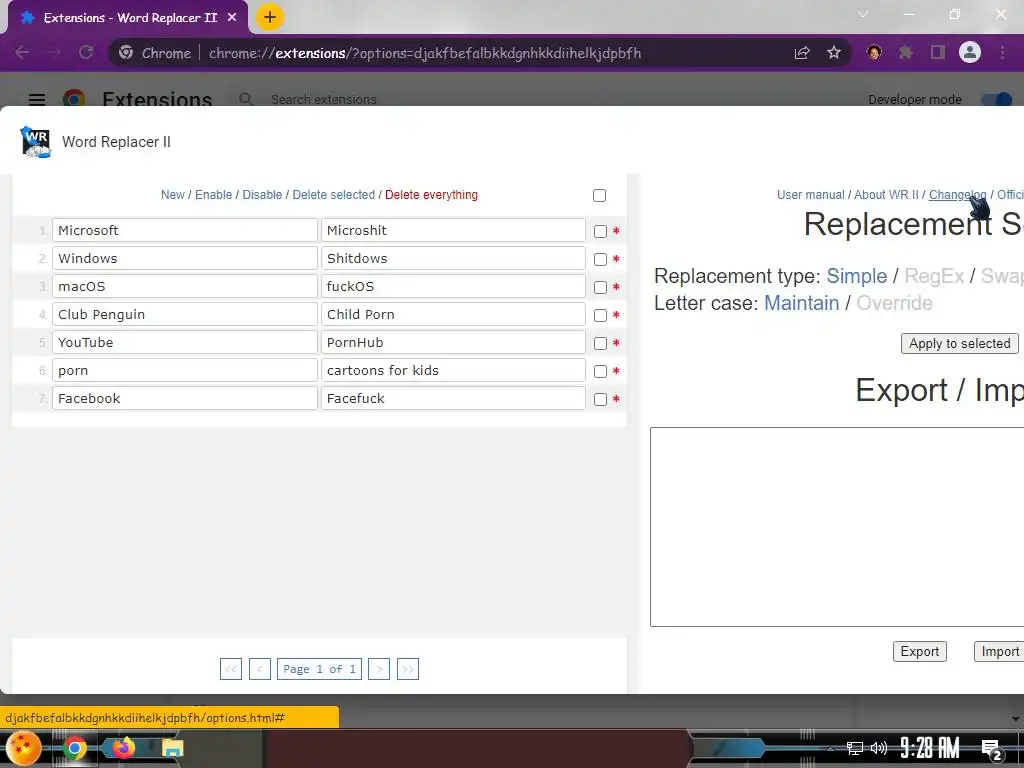
Task: Go to first page with << button
Action: point(231,669)
